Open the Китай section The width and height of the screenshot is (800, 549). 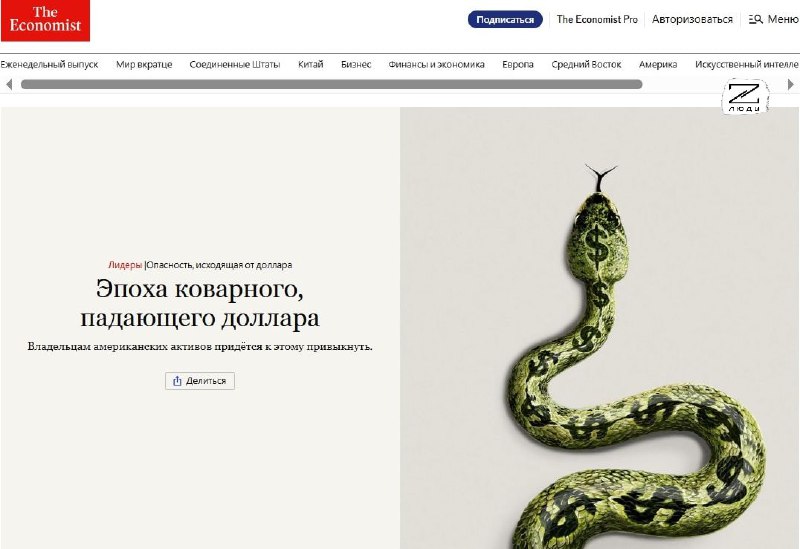click(310, 64)
